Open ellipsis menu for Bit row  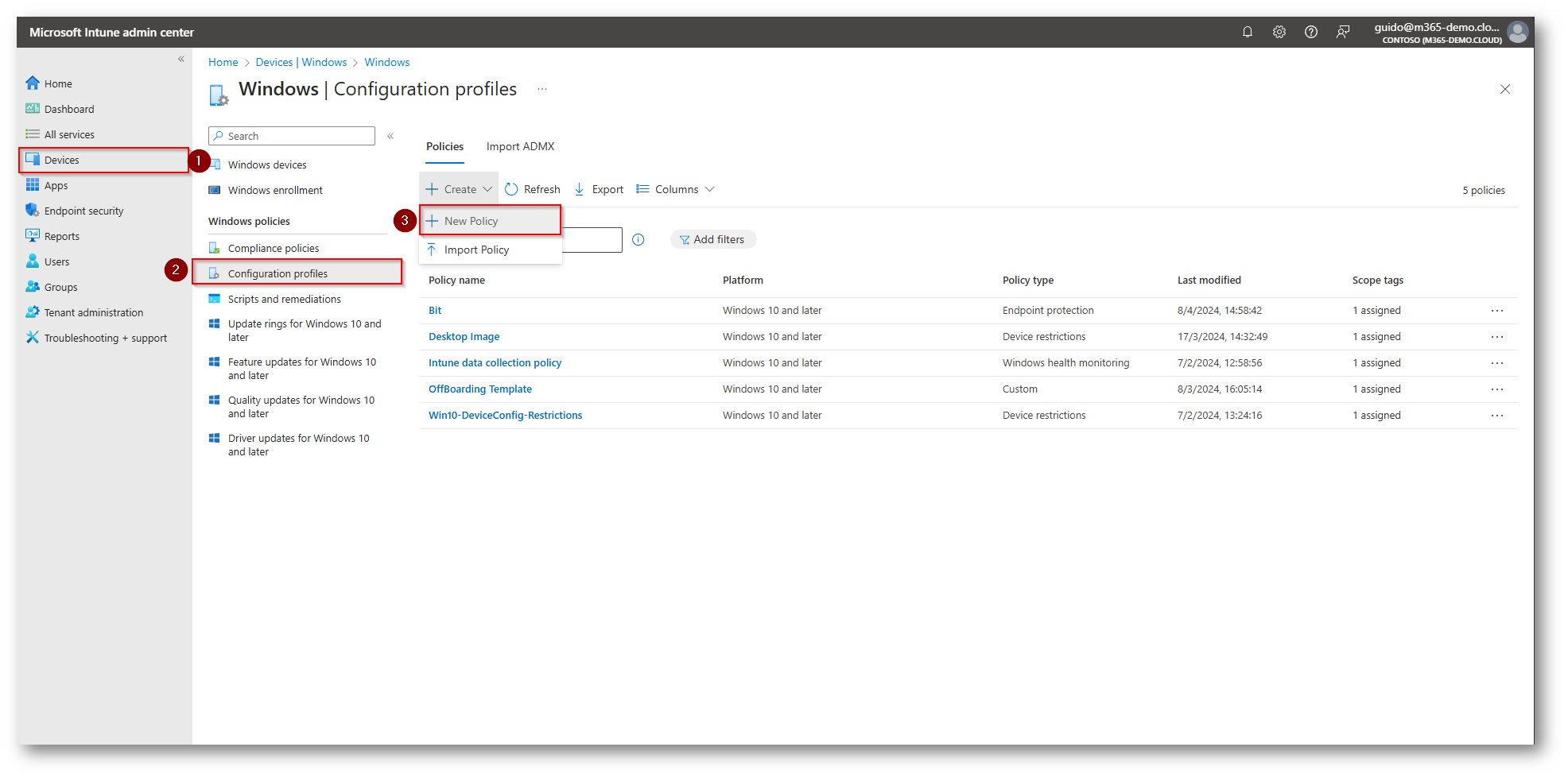coord(1497,310)
